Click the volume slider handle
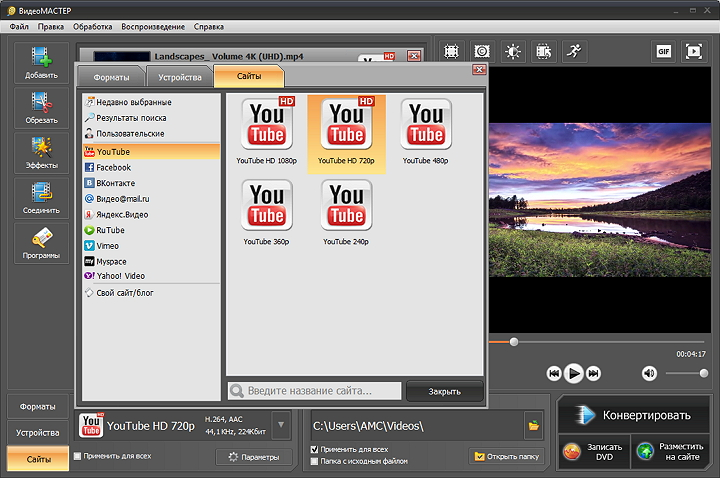Viewport: 720px width, 478px height. (x=703, y=373)
